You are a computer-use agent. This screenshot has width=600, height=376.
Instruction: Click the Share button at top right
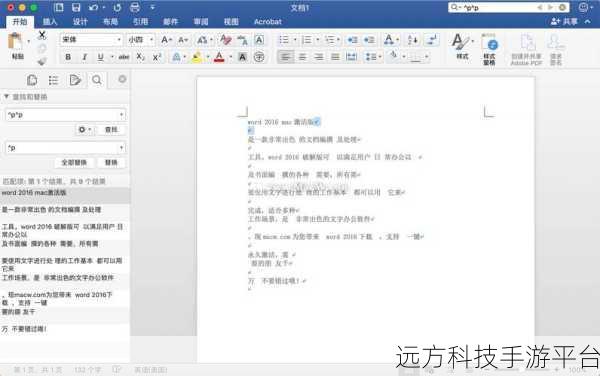point(564,22)
